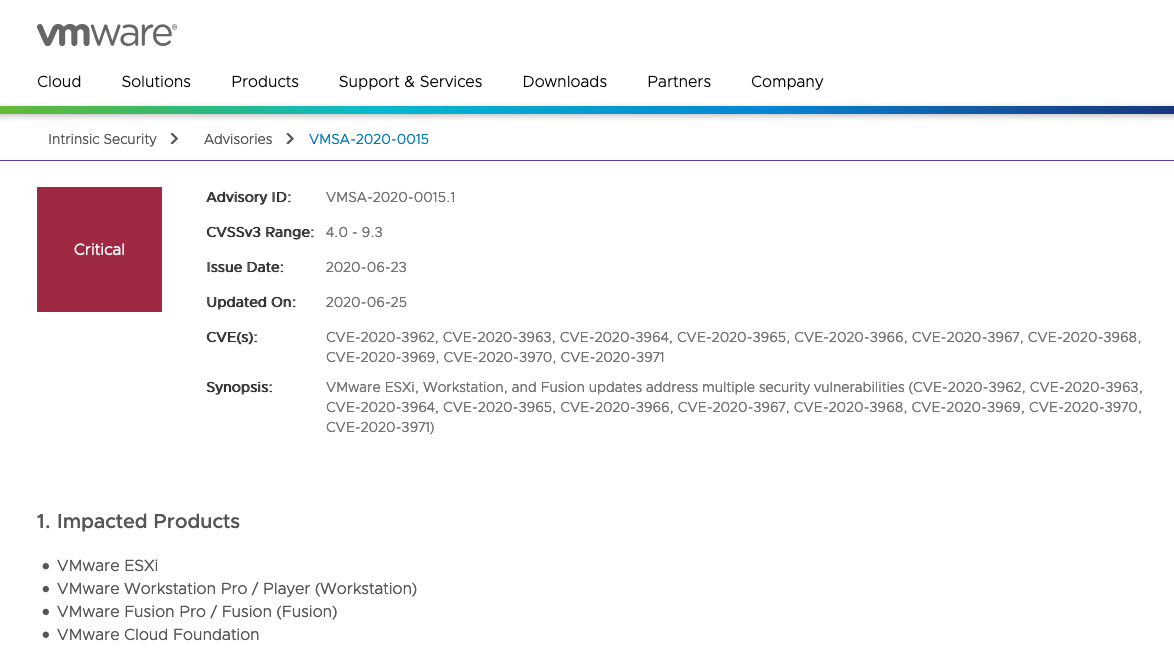The image size is (1174, 670).
Task: Click chevron after Intrinsic Security
Action: (x=174, y=138)
